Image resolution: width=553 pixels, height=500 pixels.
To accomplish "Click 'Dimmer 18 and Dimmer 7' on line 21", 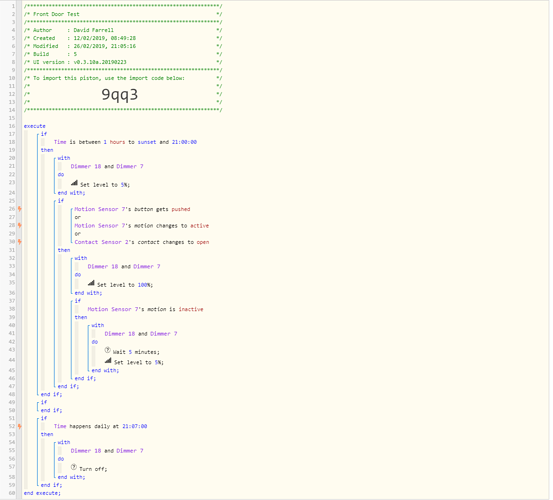I will (107, 166).
